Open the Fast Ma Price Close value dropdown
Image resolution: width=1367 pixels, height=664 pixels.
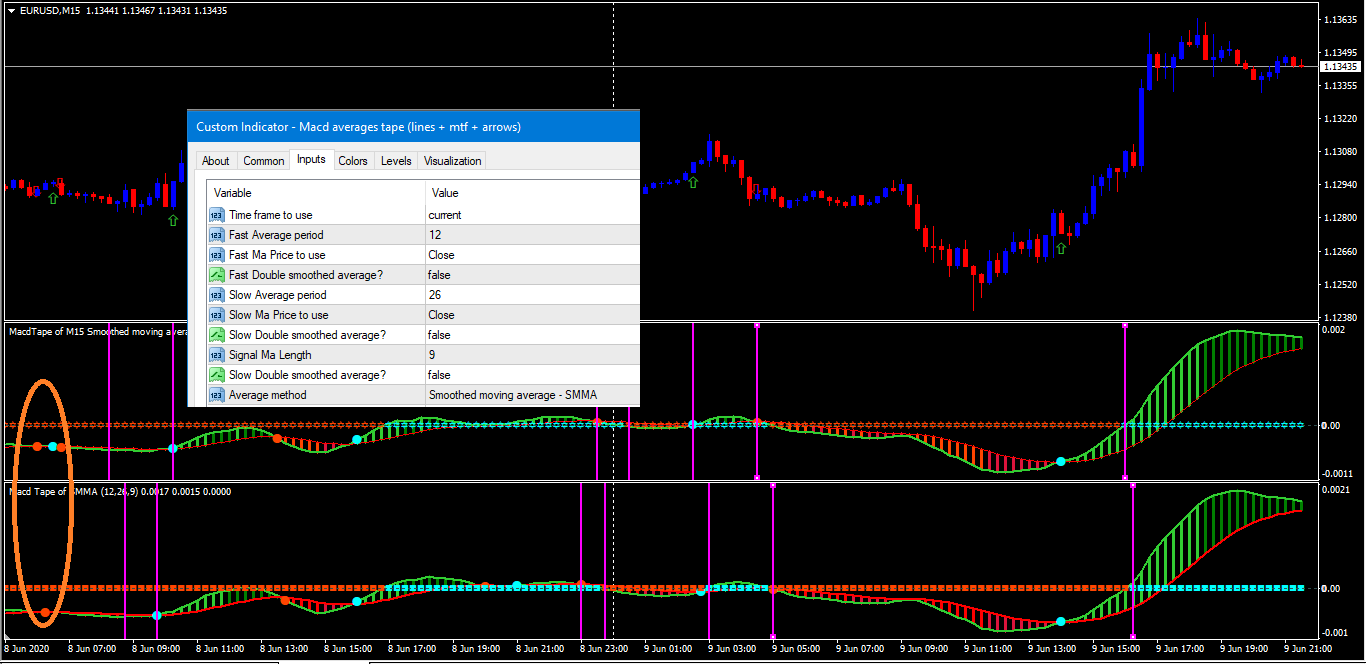pyautogui.click(x=441, y=255)
